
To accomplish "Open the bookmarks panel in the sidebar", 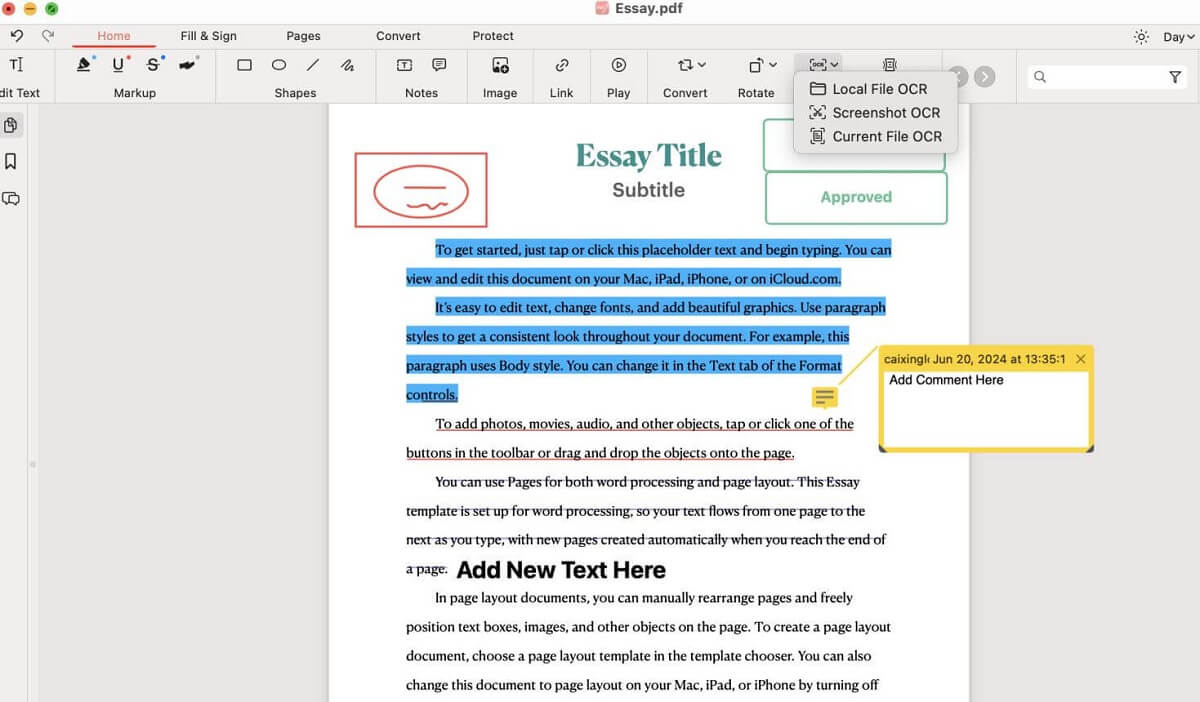I will click(x=10, y=160).
